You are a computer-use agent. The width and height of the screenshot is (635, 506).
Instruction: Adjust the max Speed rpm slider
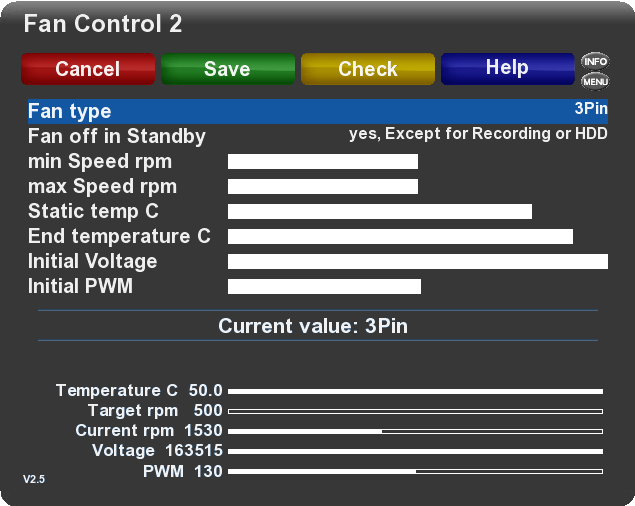click(x=323, y=187)
